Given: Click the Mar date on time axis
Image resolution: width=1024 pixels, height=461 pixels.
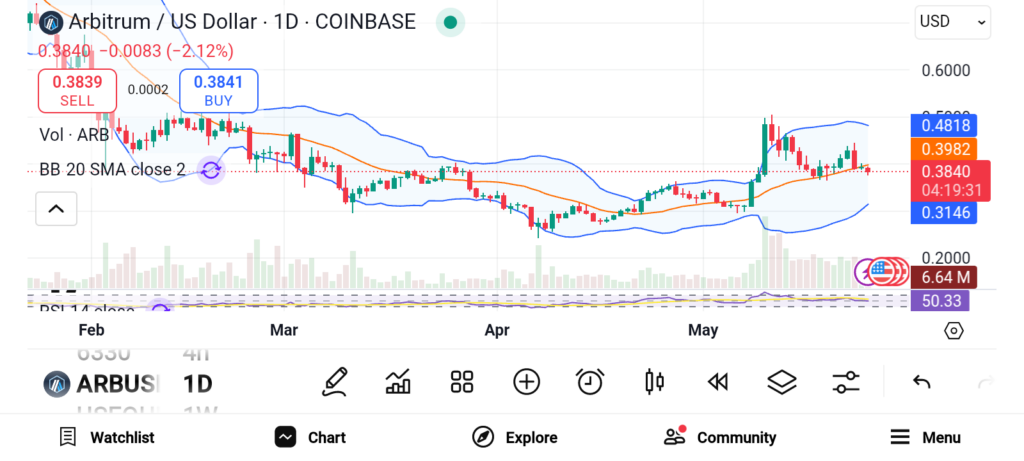Looking at the screenshot, I should coord(283,330).
